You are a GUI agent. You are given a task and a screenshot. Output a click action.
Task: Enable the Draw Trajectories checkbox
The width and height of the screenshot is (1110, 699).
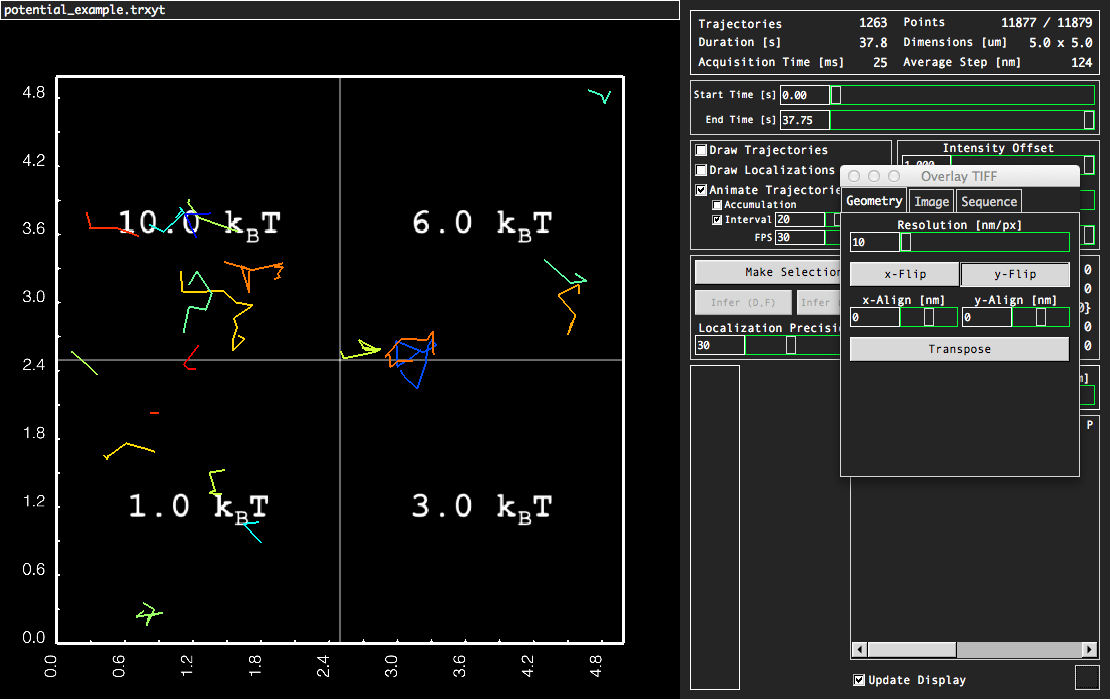point(702,150)
